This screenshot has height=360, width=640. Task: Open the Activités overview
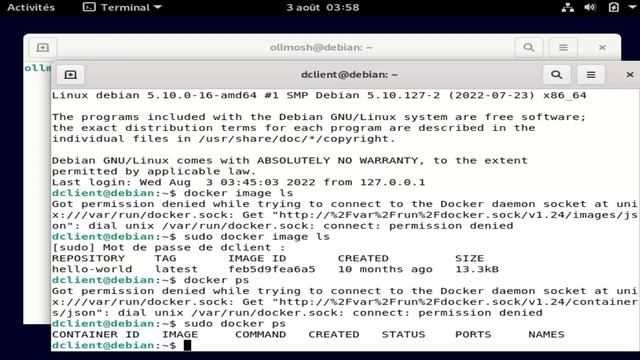pyautogui.click(x=31, y=7)
